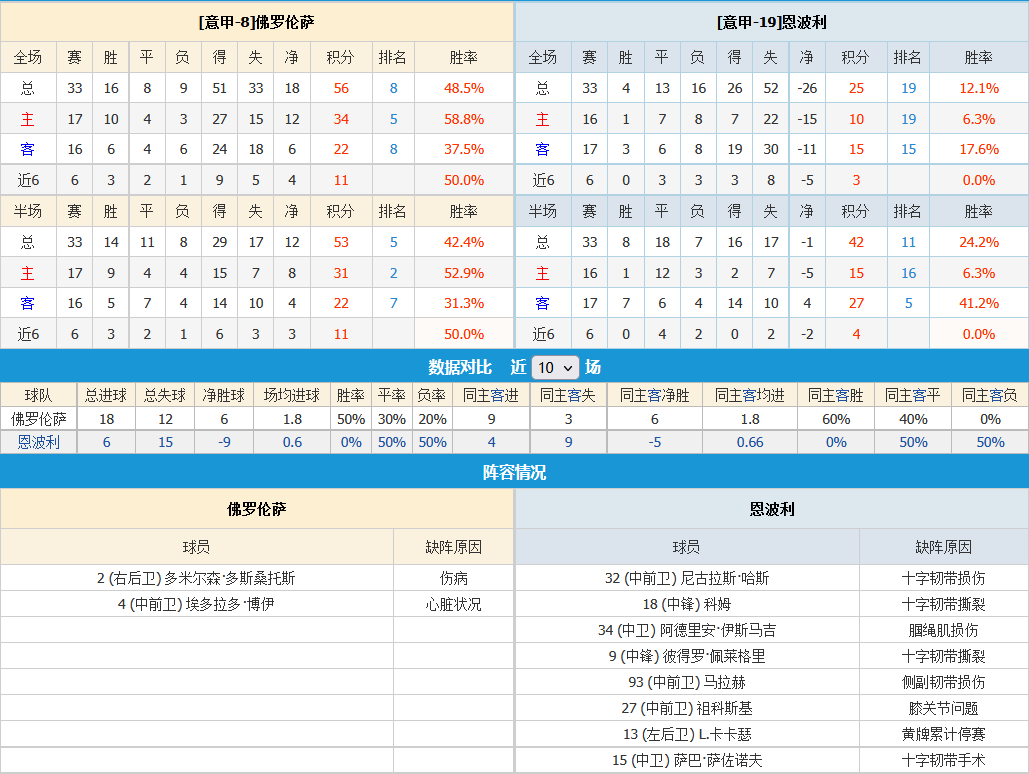The image size is (1029, 774).
Task: Click player 多米尔森·多斯桑托斯 row
Action: pyautogui.click(x=196, y=578)
